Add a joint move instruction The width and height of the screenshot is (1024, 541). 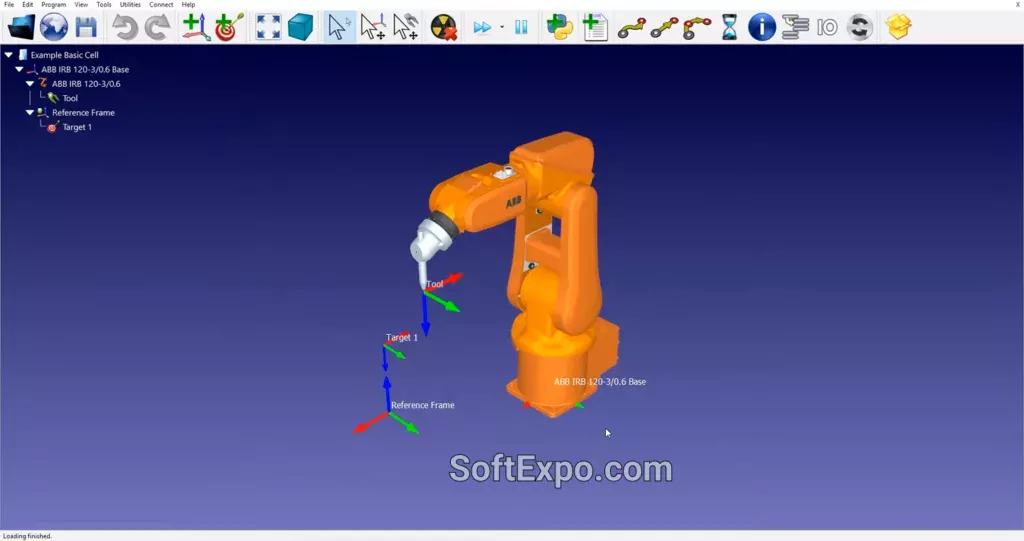(632, 28)
